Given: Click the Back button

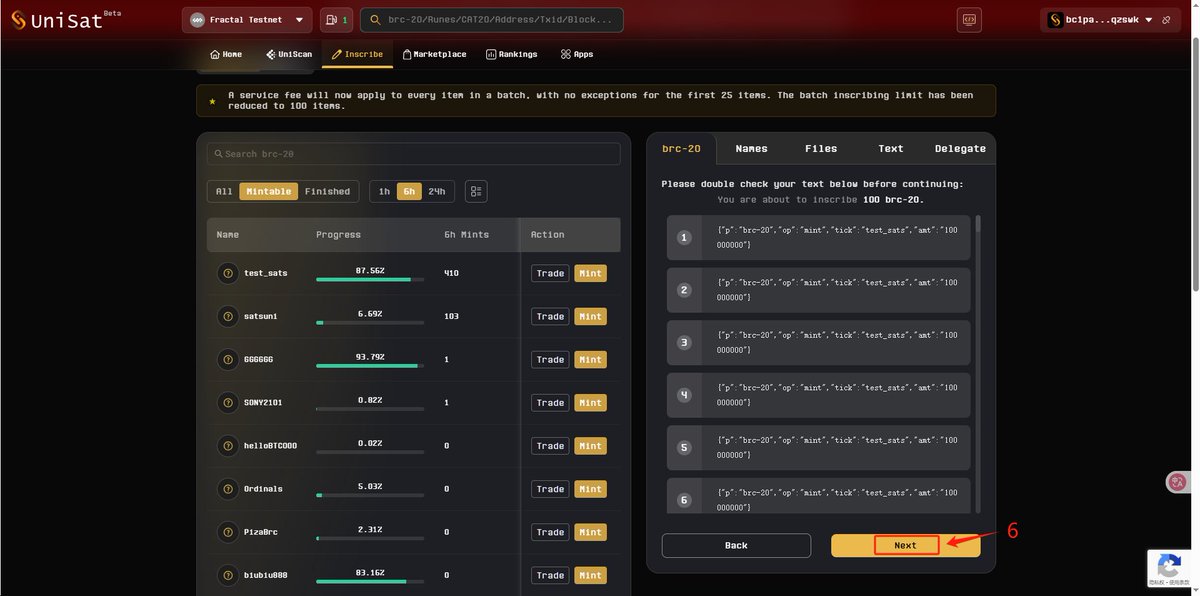Looking at the screenshot, I should tap(736, 545).
